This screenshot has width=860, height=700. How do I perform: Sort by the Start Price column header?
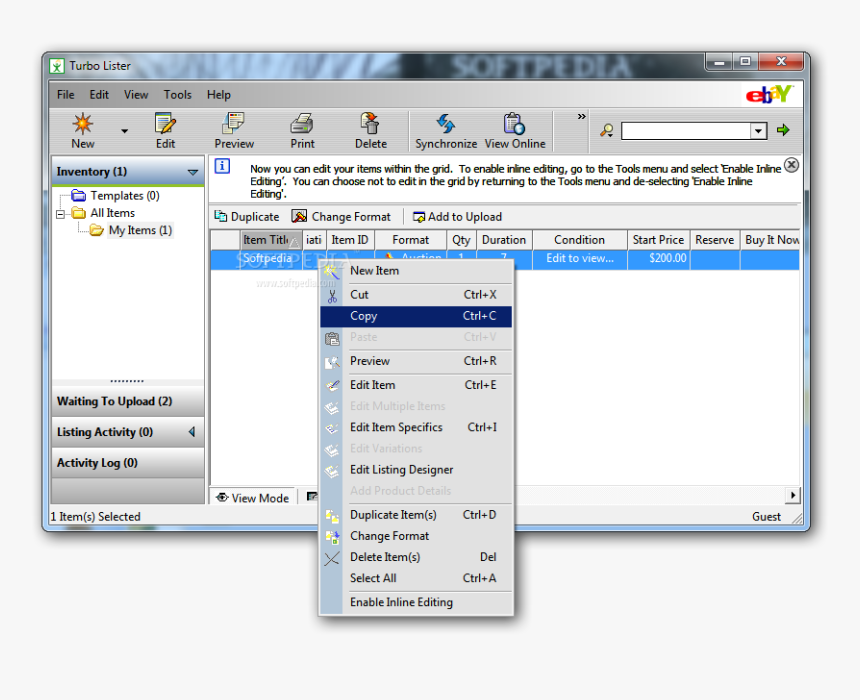click(658, 240)
